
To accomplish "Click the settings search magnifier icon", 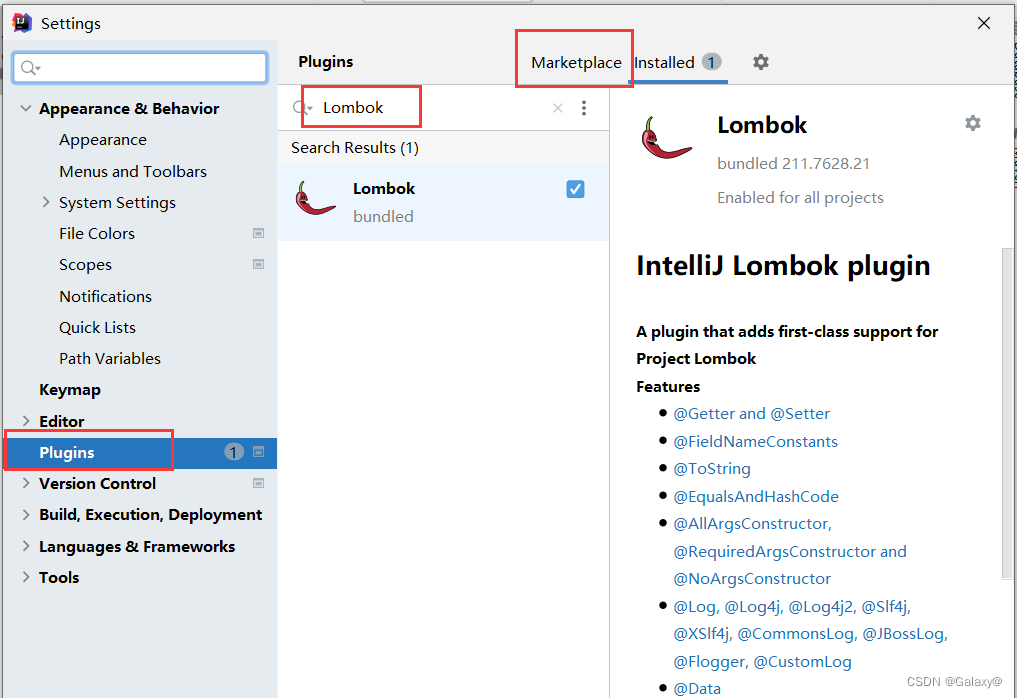I will 30,67.
